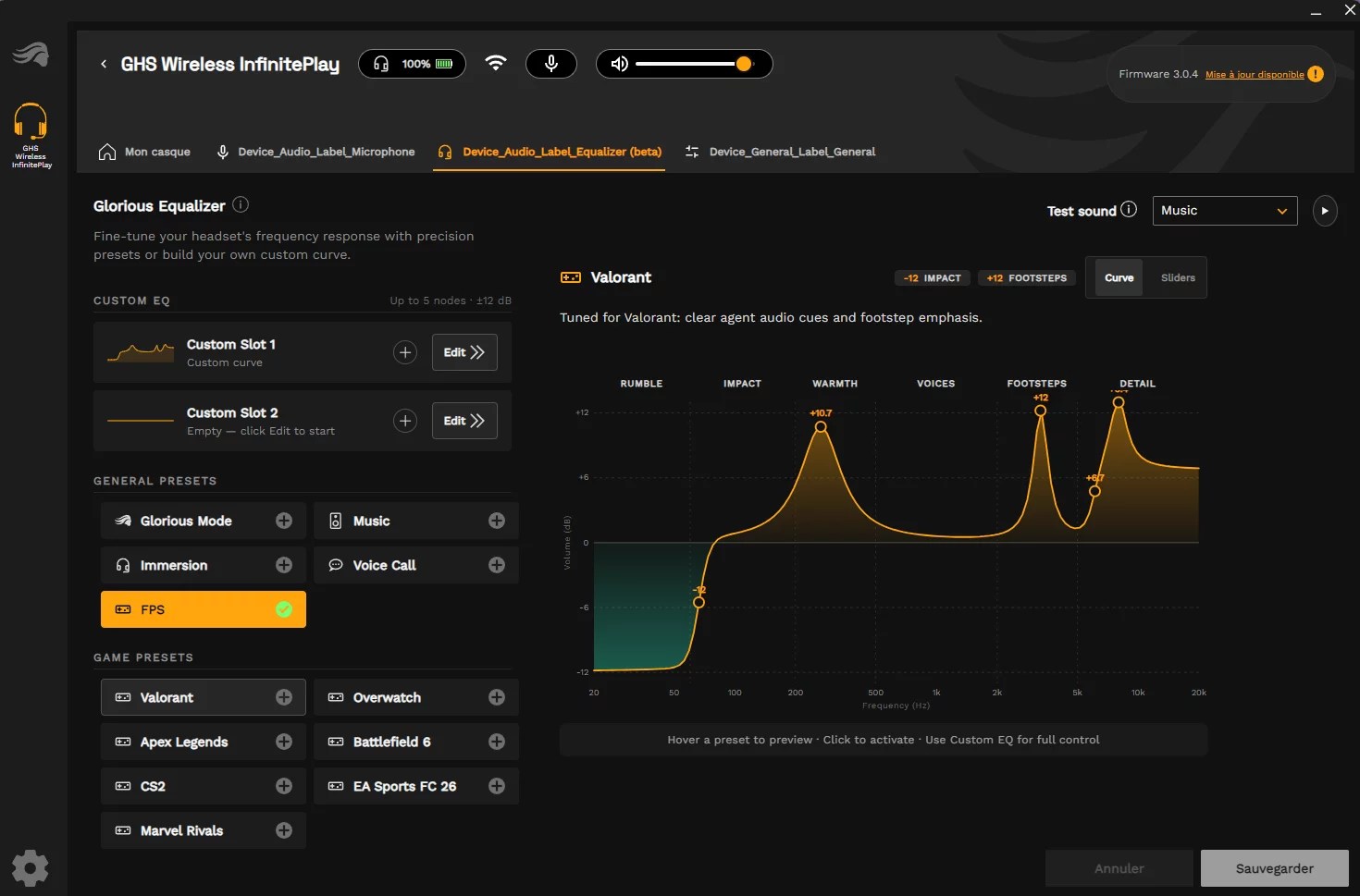Select the Overwatch game preset
Image resolution: width=1360 pixels, height=896 pixels.
click(x=415, y=697)
